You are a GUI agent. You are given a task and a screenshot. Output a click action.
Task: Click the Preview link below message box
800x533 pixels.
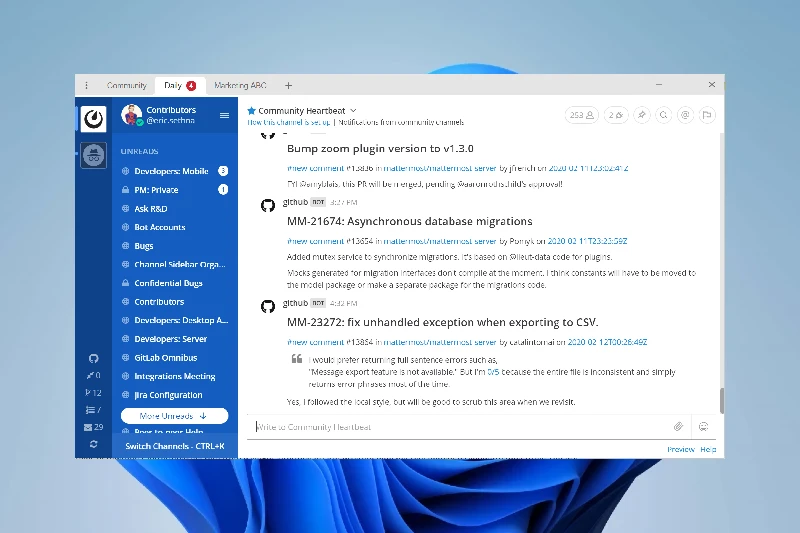(x=681, y=449)
